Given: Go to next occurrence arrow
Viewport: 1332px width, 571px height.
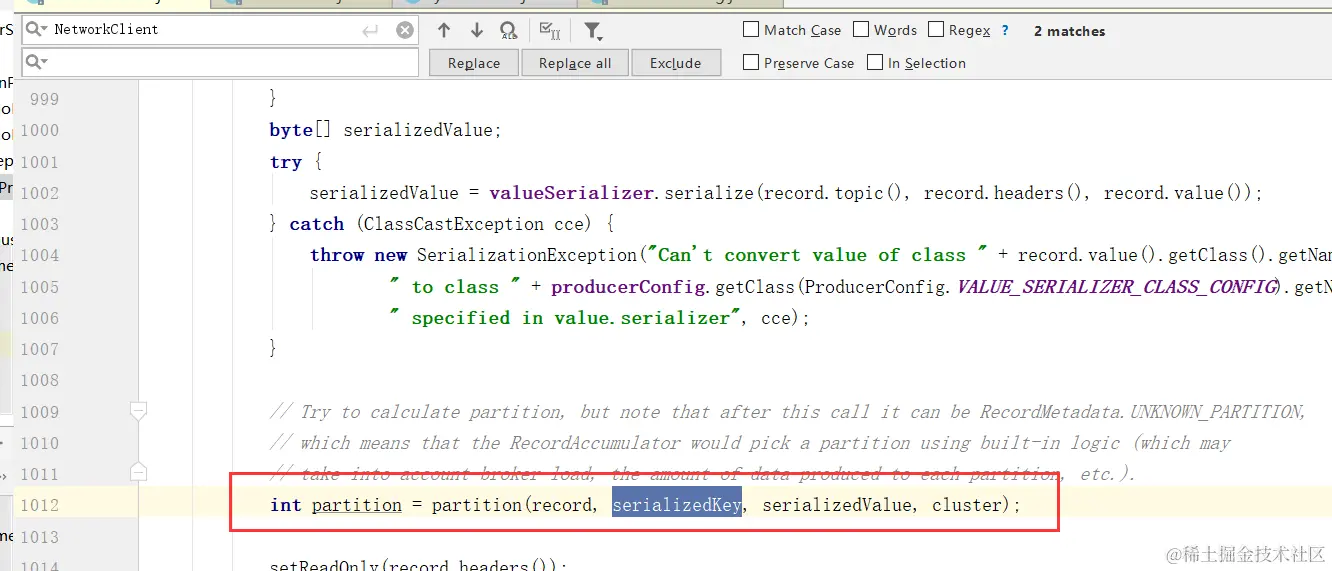Looking at the screenshot, I should click(476, 30).
